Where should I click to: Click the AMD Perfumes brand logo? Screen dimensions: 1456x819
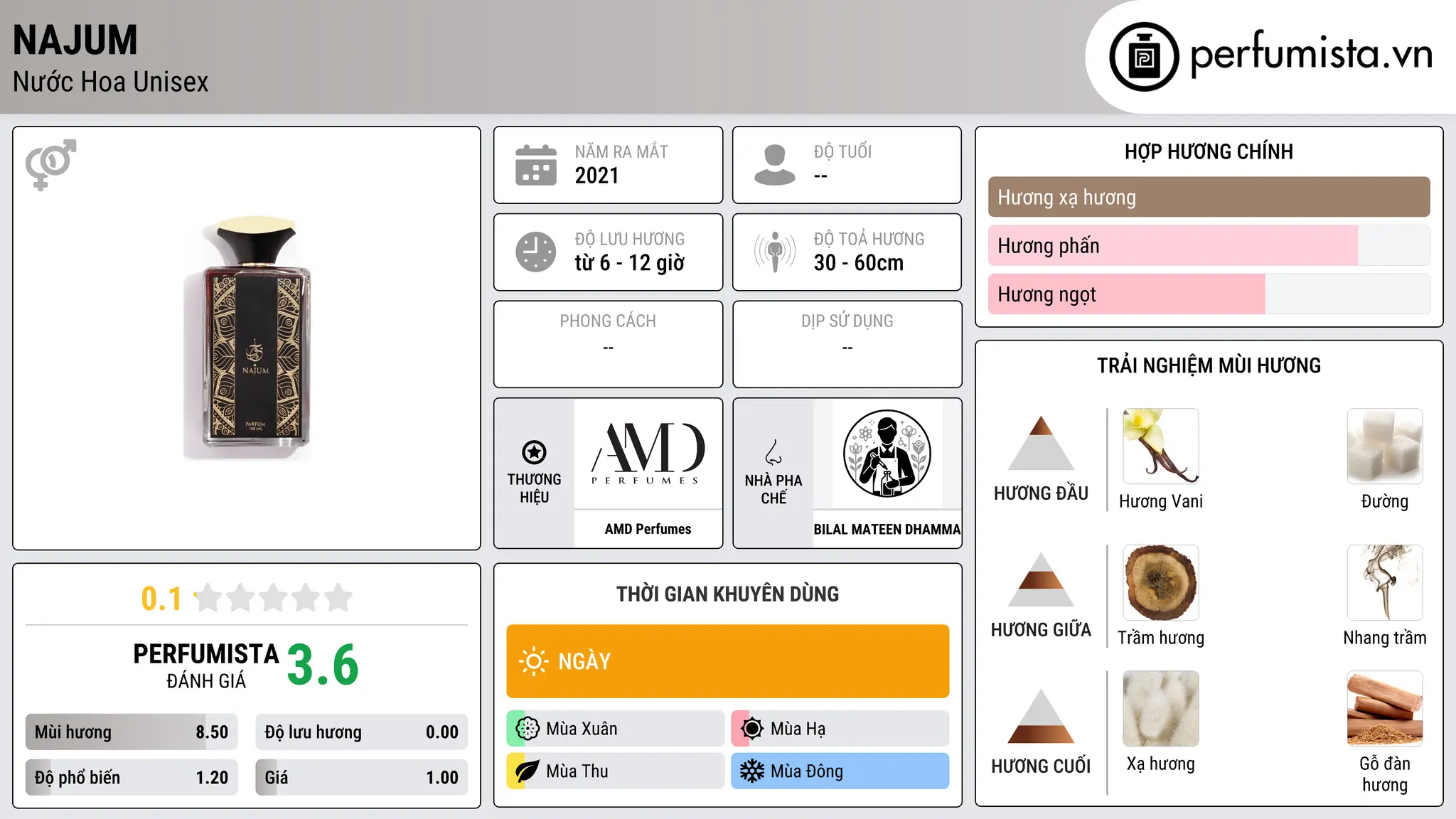pos(648,454)
